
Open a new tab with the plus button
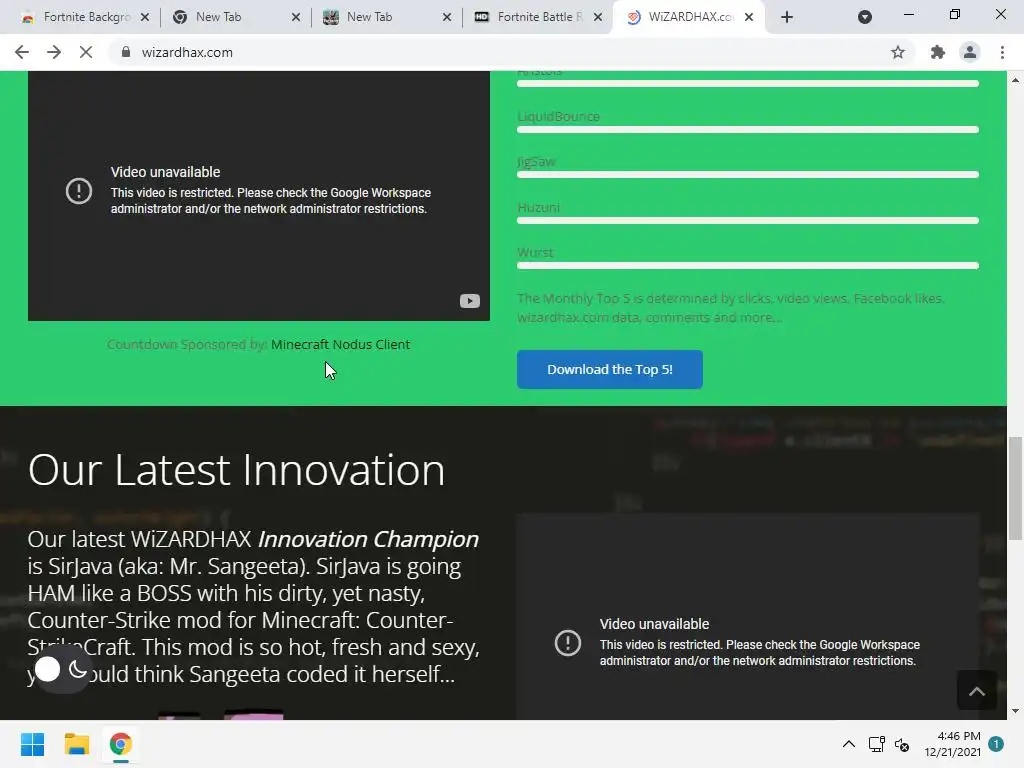pos(787,17)
